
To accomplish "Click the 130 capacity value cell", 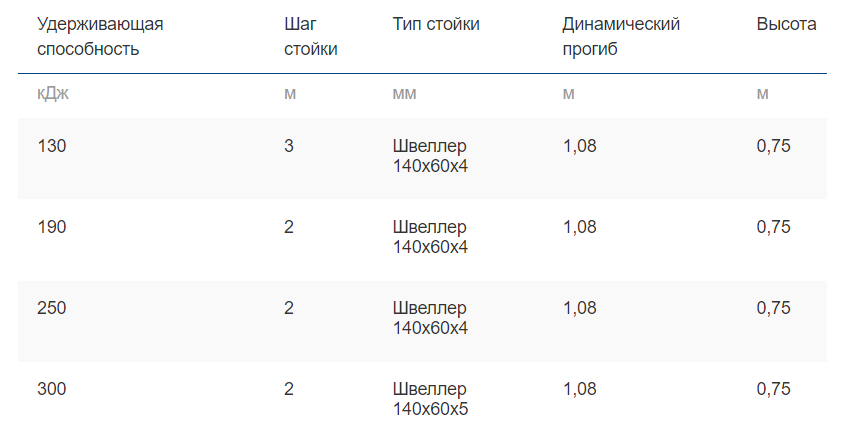I will [51, 146].
